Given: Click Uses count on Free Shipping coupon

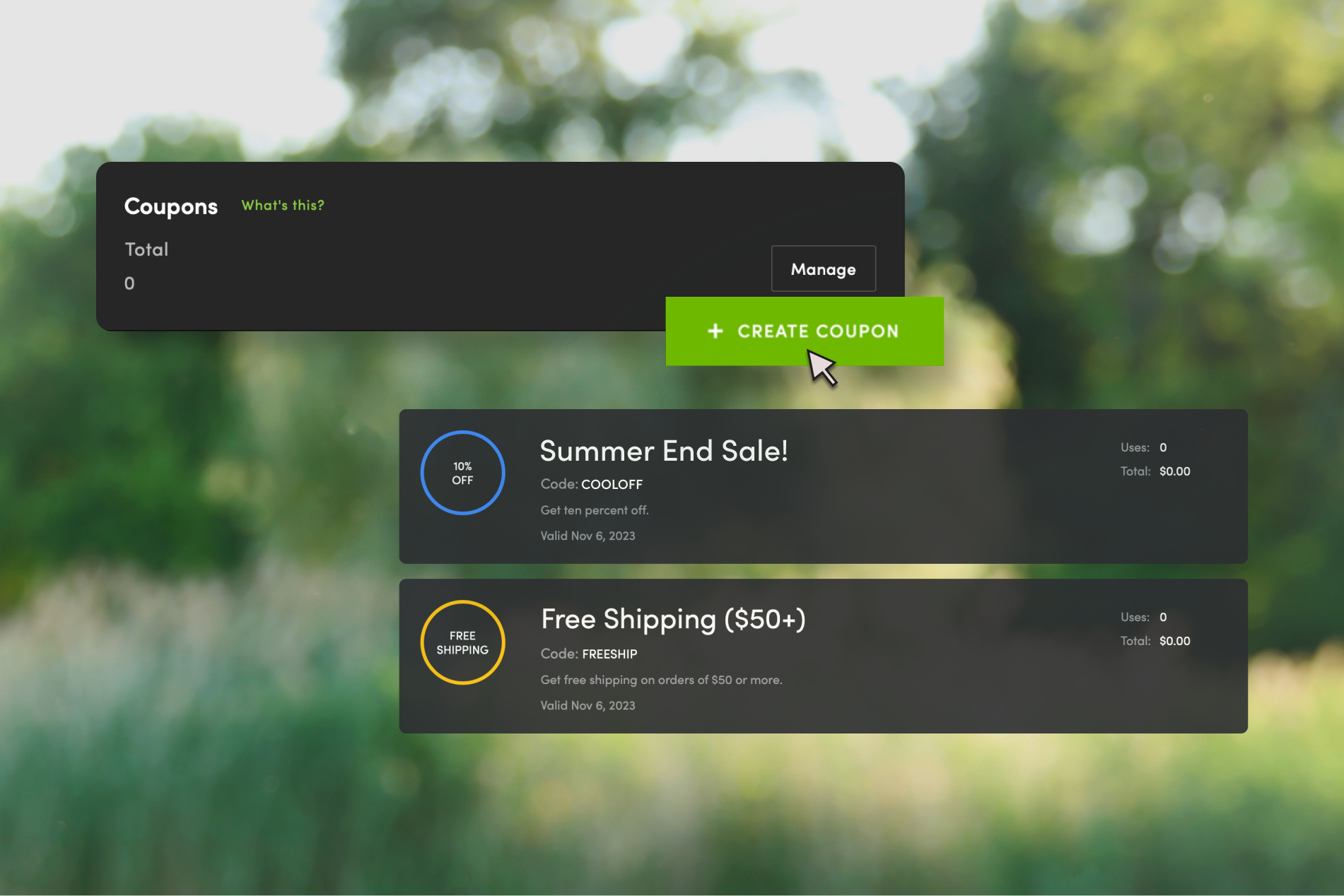Looking at the screenshot, I should pyautogui.click(x=1163, y=617).
